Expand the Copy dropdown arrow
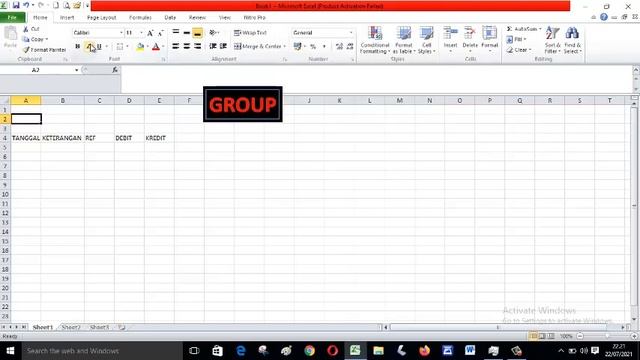 (x=47, y=39)
